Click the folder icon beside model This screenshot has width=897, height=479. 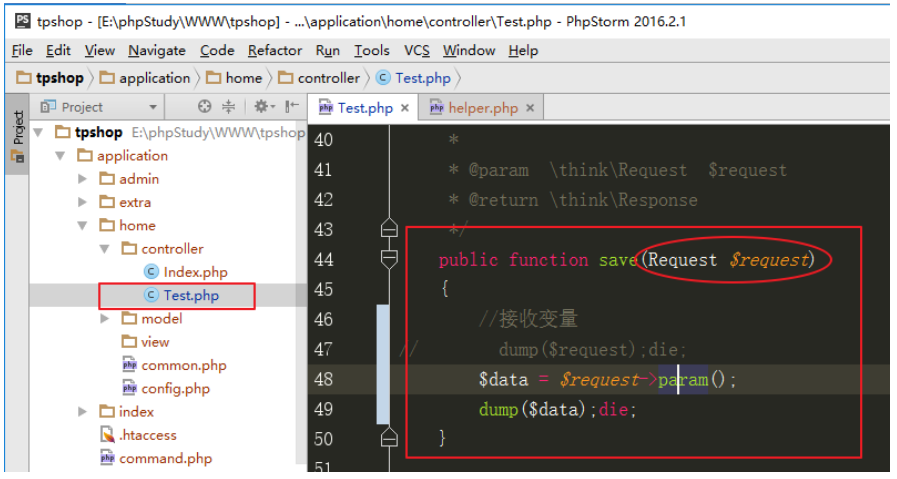[x=129, y=318]
